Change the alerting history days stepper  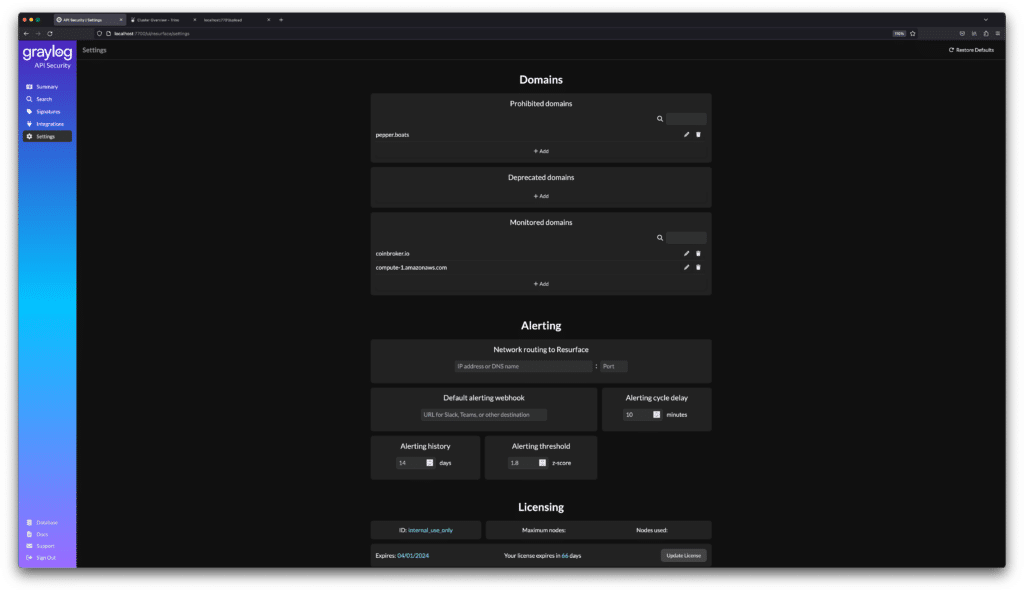point(429,463)
